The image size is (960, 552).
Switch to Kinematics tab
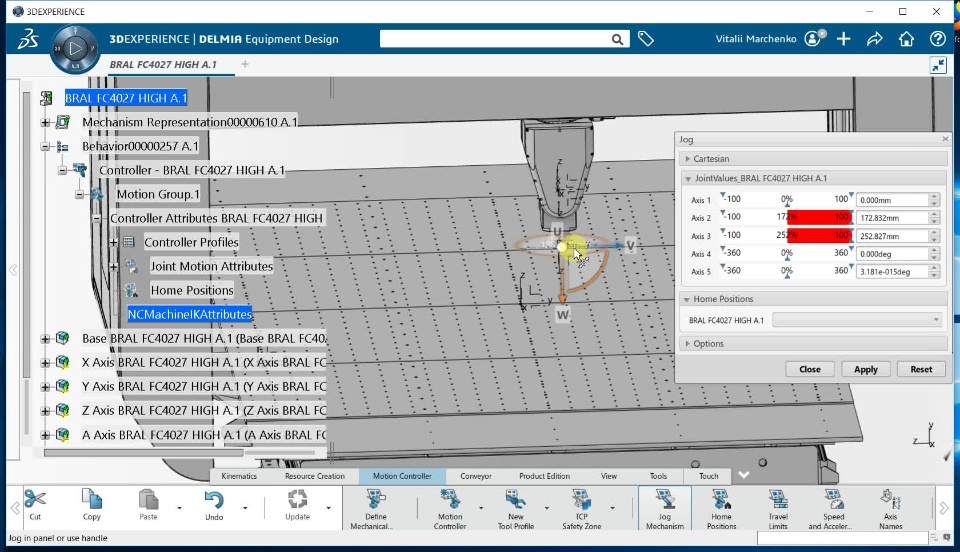pos(239,476)
